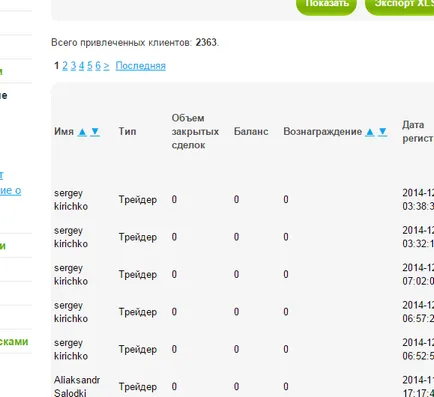Screen dimensions: 434x397
Task: Open page 6 of results
Action: coord(98,66)
